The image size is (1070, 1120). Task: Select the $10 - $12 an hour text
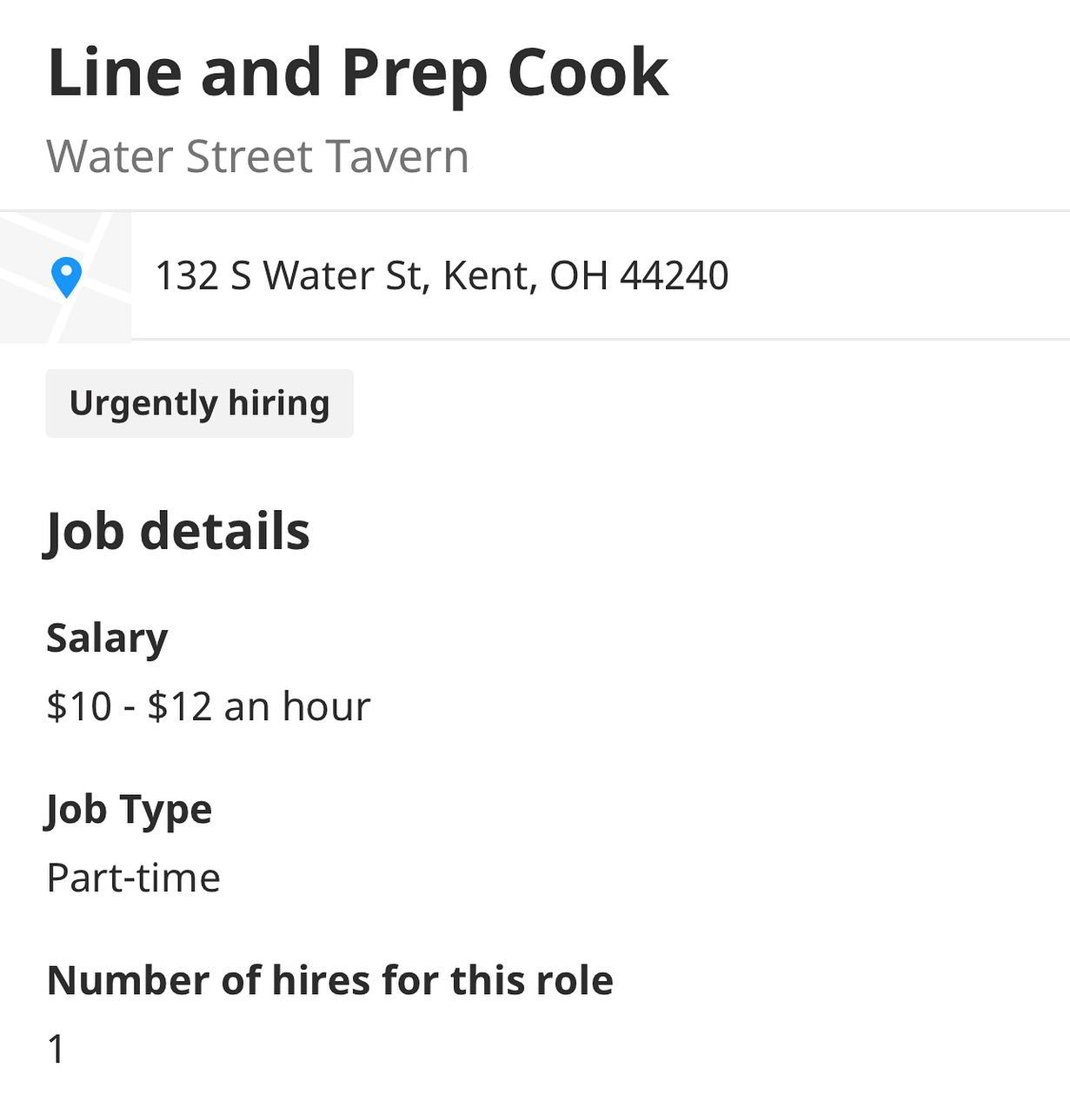coord(209,706)
